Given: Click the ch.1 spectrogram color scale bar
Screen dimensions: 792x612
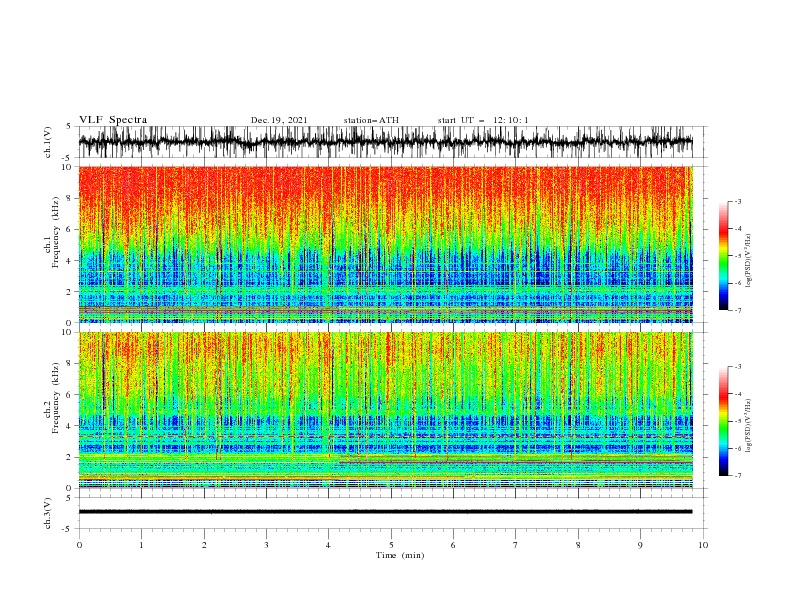Looking at the screenshot, I should point(723,256).
